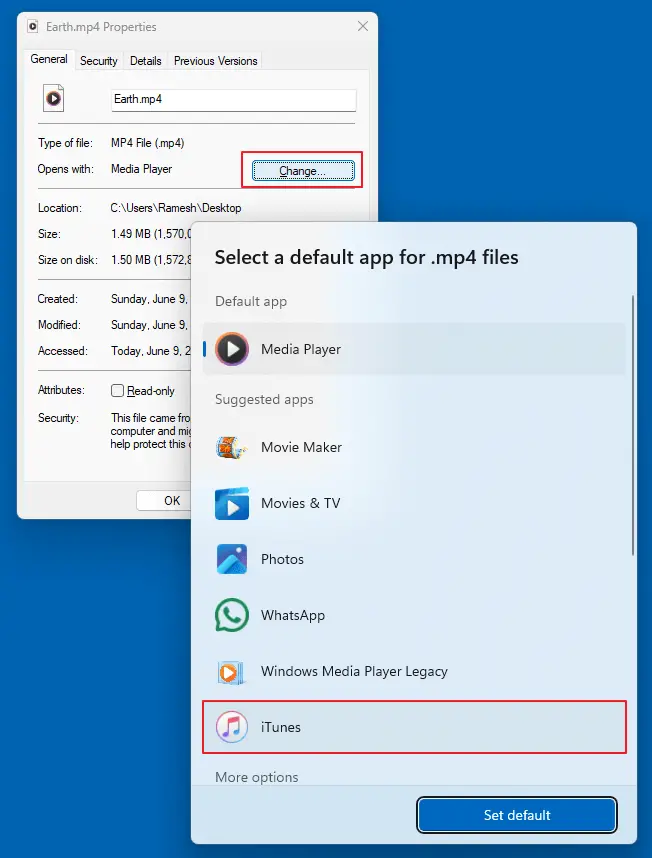Image resolution: width=652 pixels, height=858 pixels.
Task: Select the WhatsApp label in the list
Action: 293,615
